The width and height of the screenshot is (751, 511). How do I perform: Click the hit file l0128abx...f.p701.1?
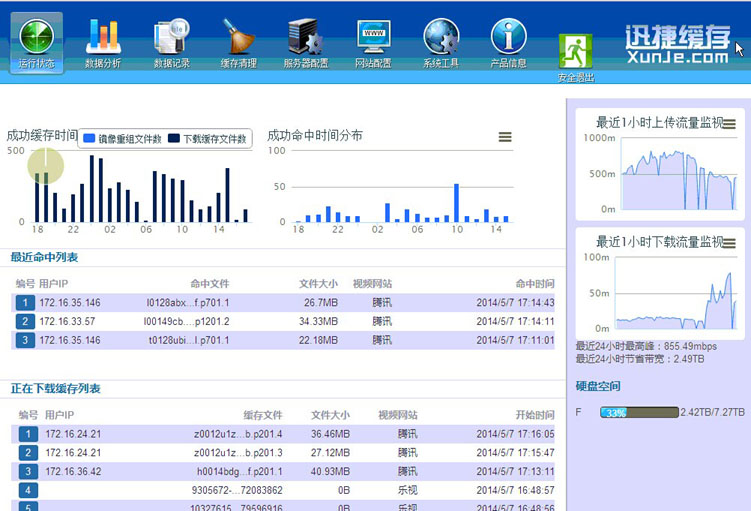(188, 303)
